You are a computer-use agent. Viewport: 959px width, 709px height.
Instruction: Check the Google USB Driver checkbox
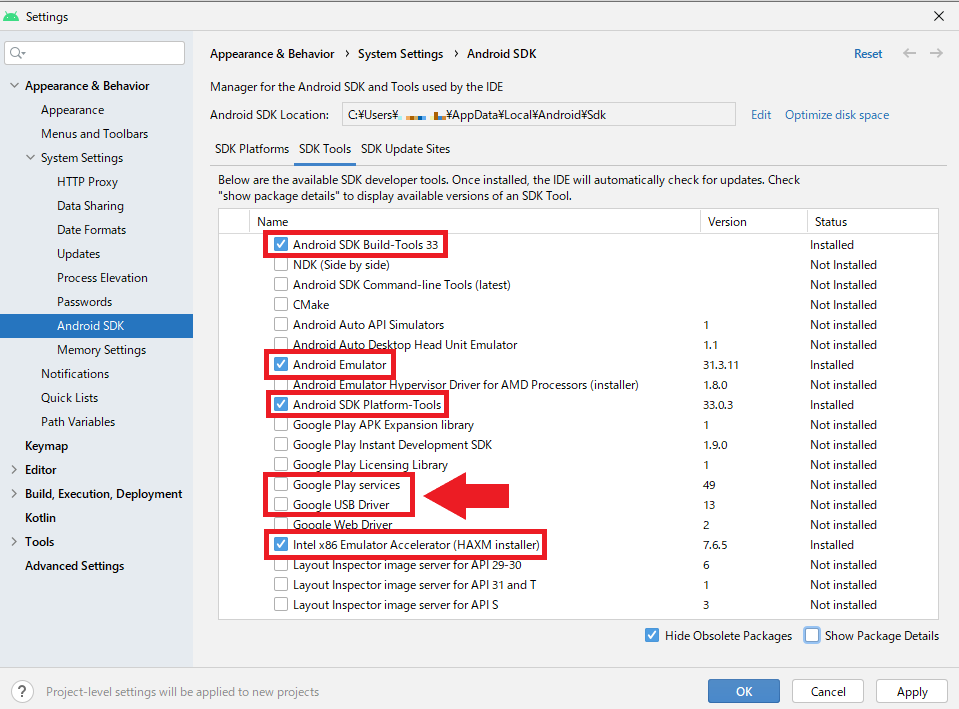[x=281, y=504]
